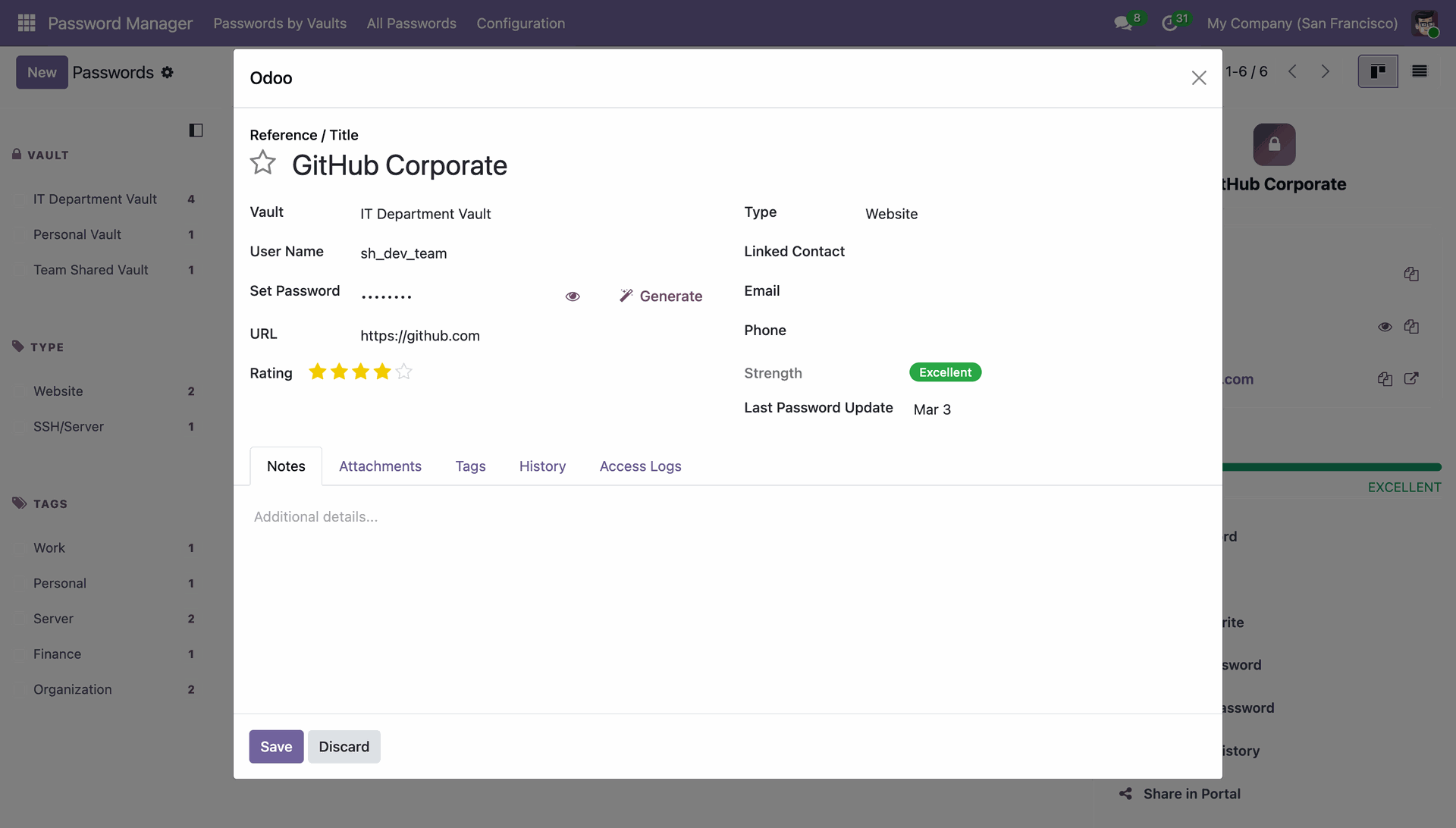Switch to the Access Logs tab

tap(640, 466)
